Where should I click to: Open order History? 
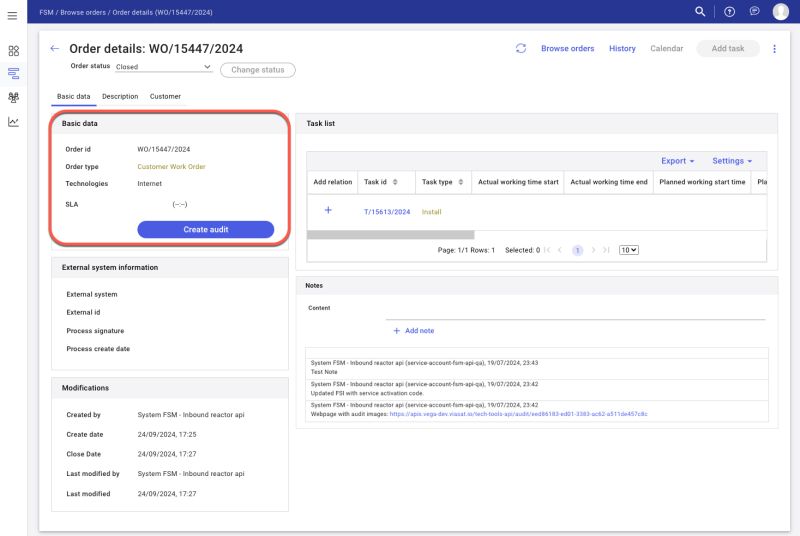coord(622,48)
